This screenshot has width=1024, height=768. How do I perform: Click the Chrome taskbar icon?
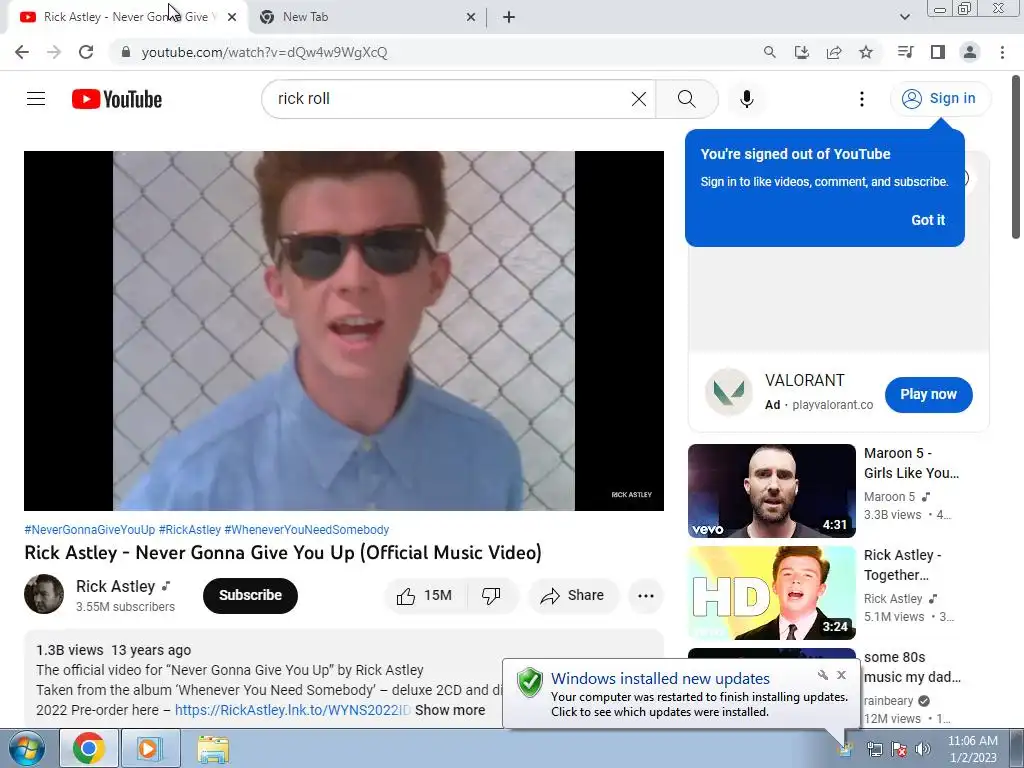(x=89, y=748)
